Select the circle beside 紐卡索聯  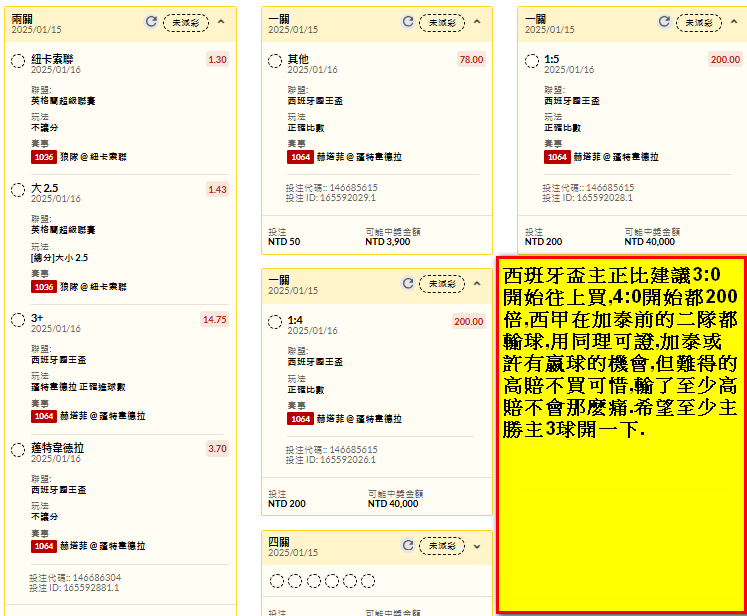point(18,61)
